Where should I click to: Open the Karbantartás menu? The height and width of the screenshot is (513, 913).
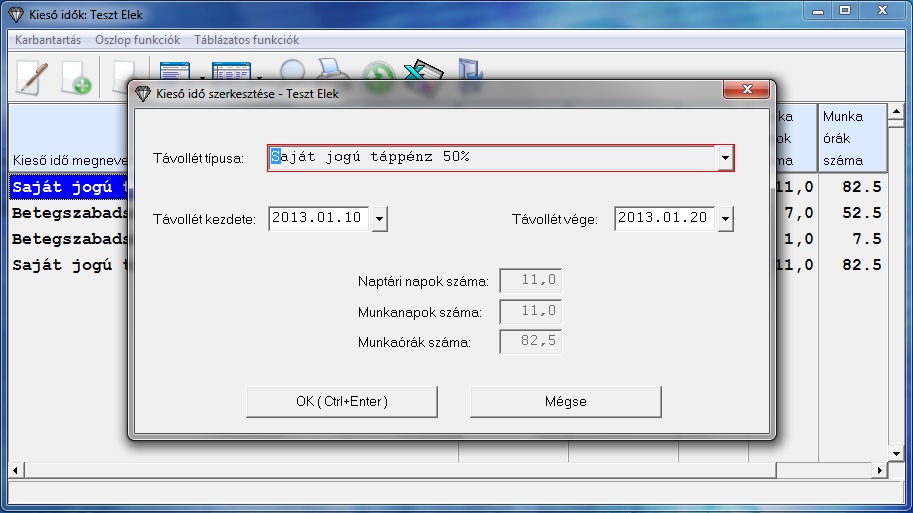(x=48, y=40)
